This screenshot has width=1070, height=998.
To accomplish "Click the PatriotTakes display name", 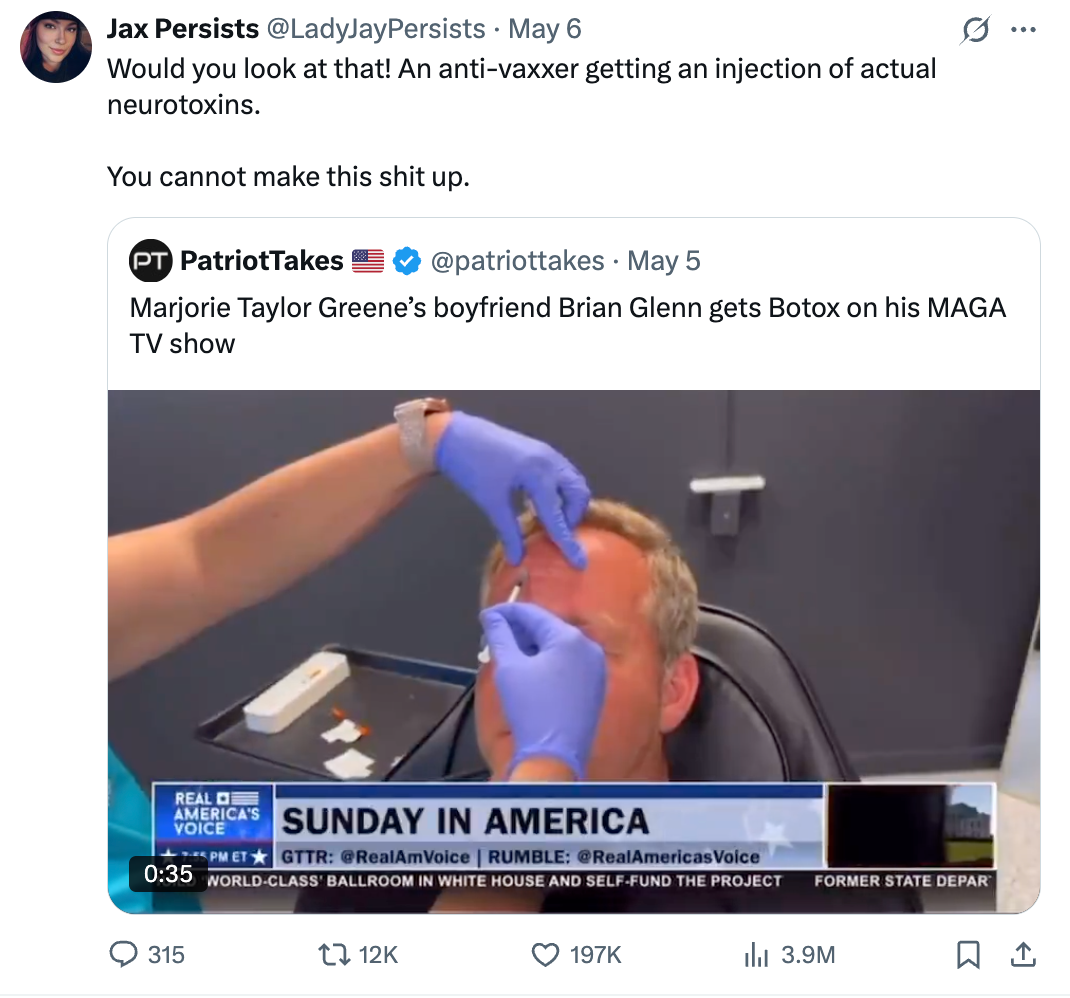I will pos(262,260).
